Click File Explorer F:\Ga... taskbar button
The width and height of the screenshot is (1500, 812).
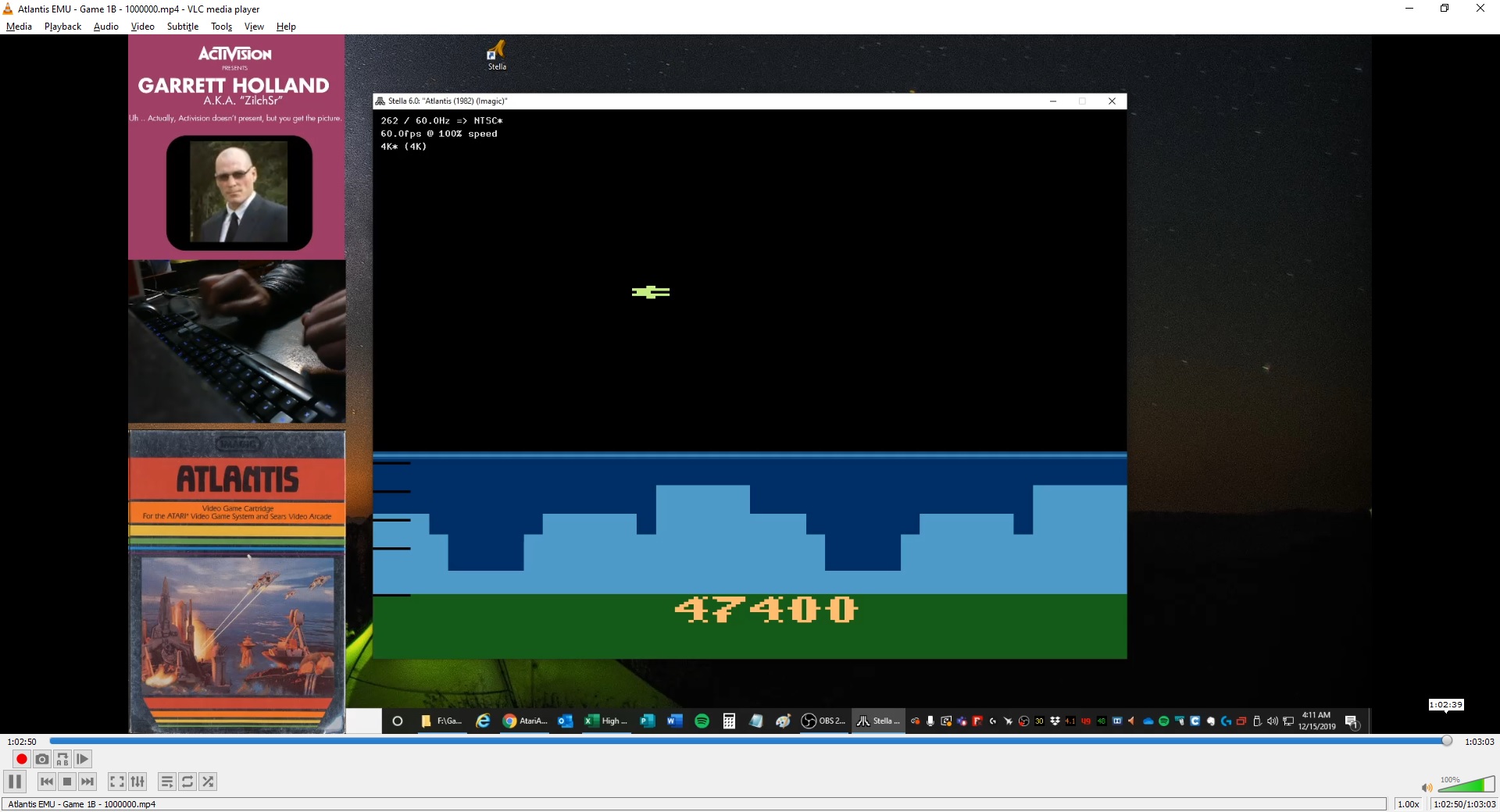(442, 721)
